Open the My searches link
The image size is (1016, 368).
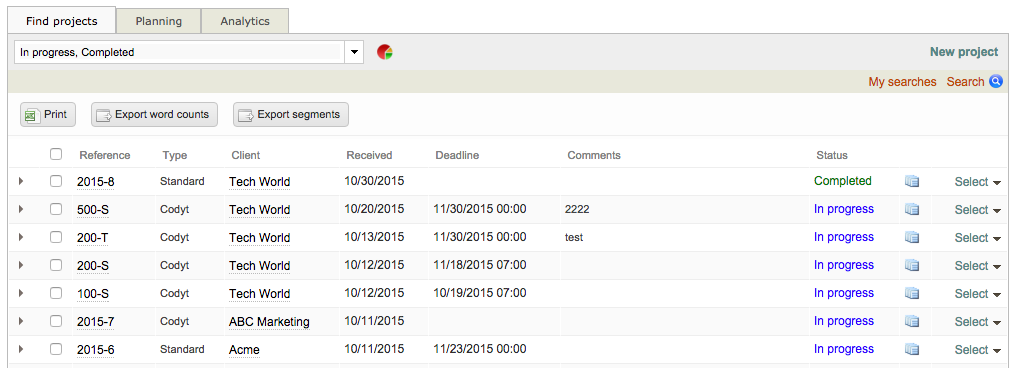click(x=902, y=82)
